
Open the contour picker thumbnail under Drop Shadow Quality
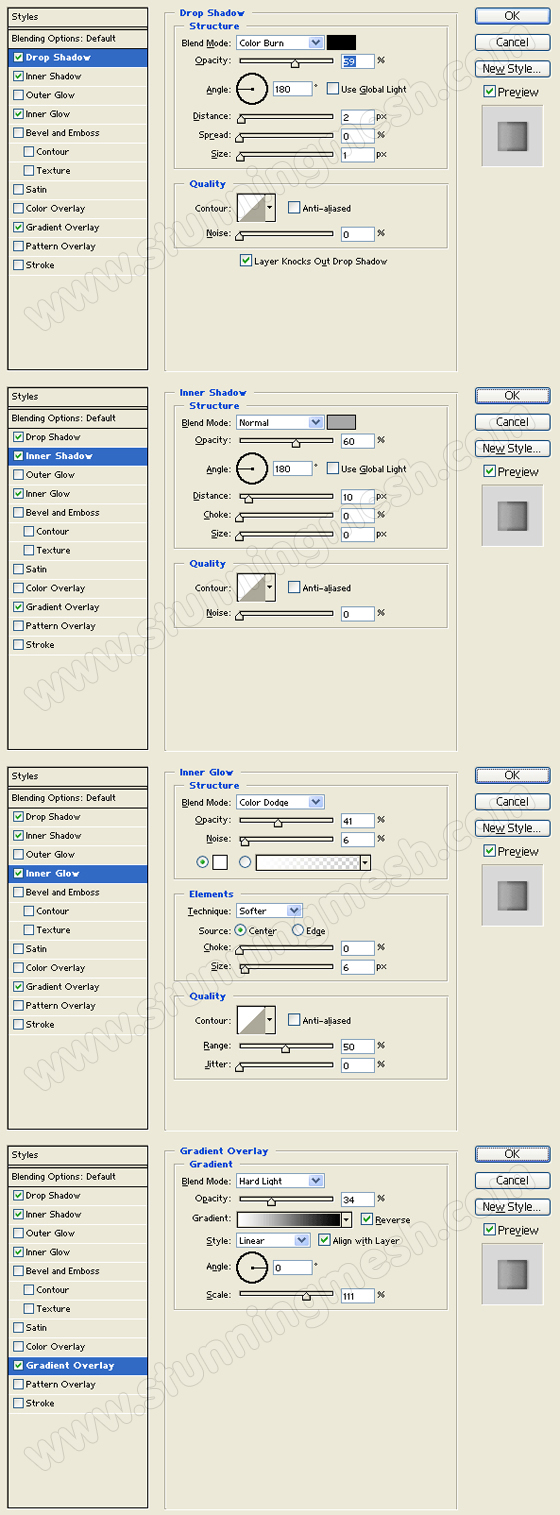tap(250, 208)
